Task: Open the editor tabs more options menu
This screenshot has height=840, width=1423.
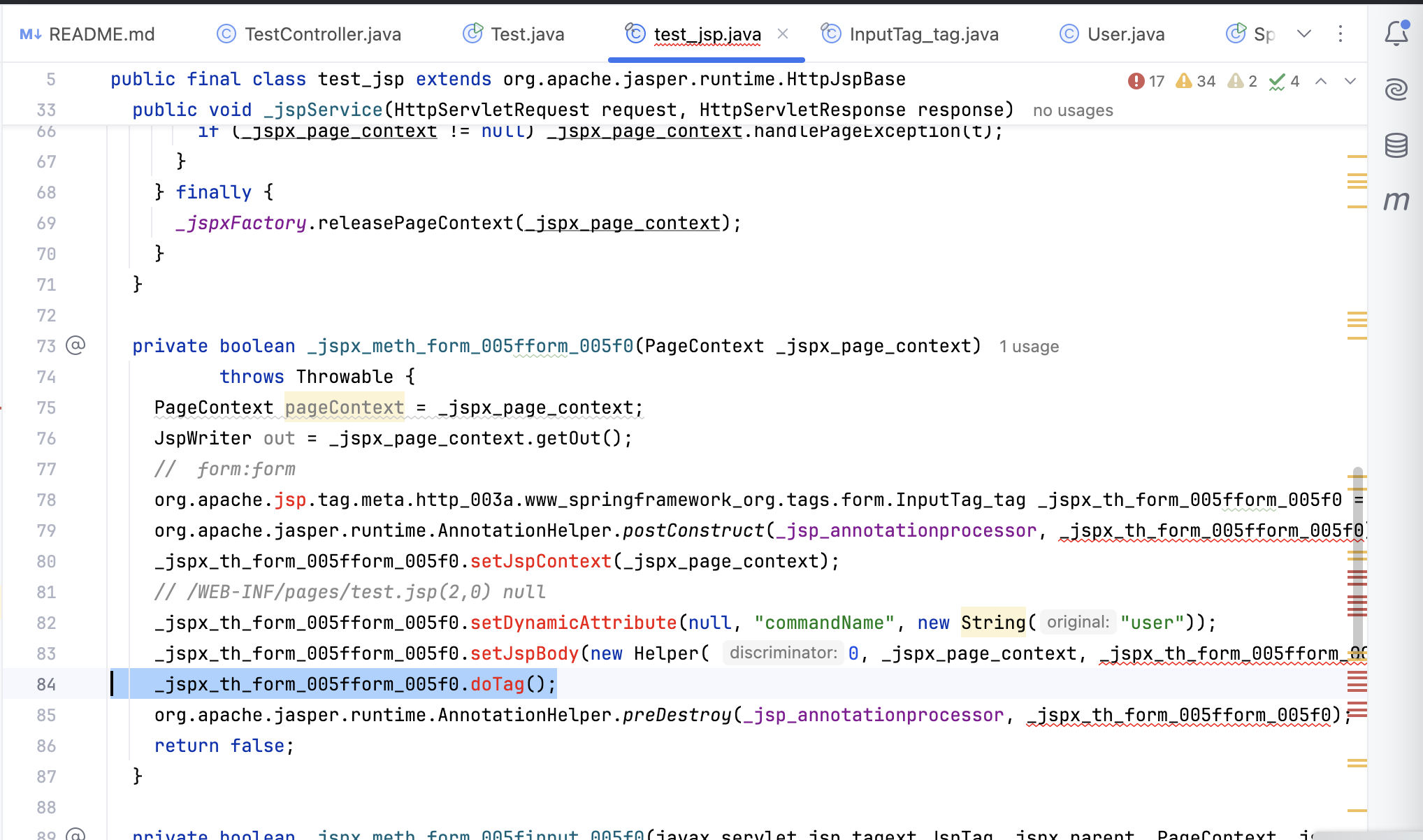Action: pos(1341,34)
